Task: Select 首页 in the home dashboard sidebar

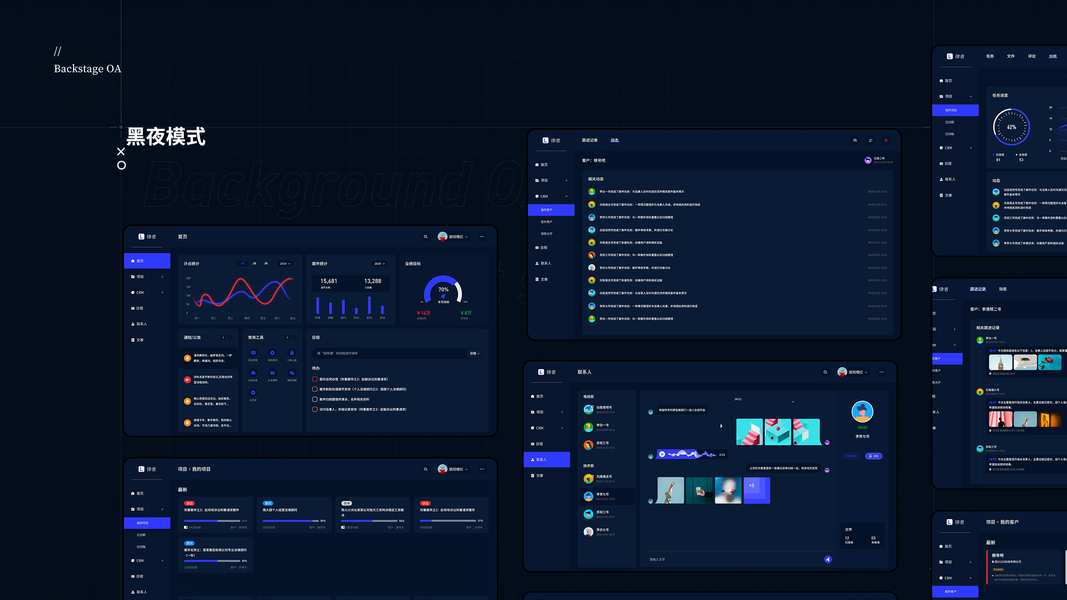Action: (147, 261)
